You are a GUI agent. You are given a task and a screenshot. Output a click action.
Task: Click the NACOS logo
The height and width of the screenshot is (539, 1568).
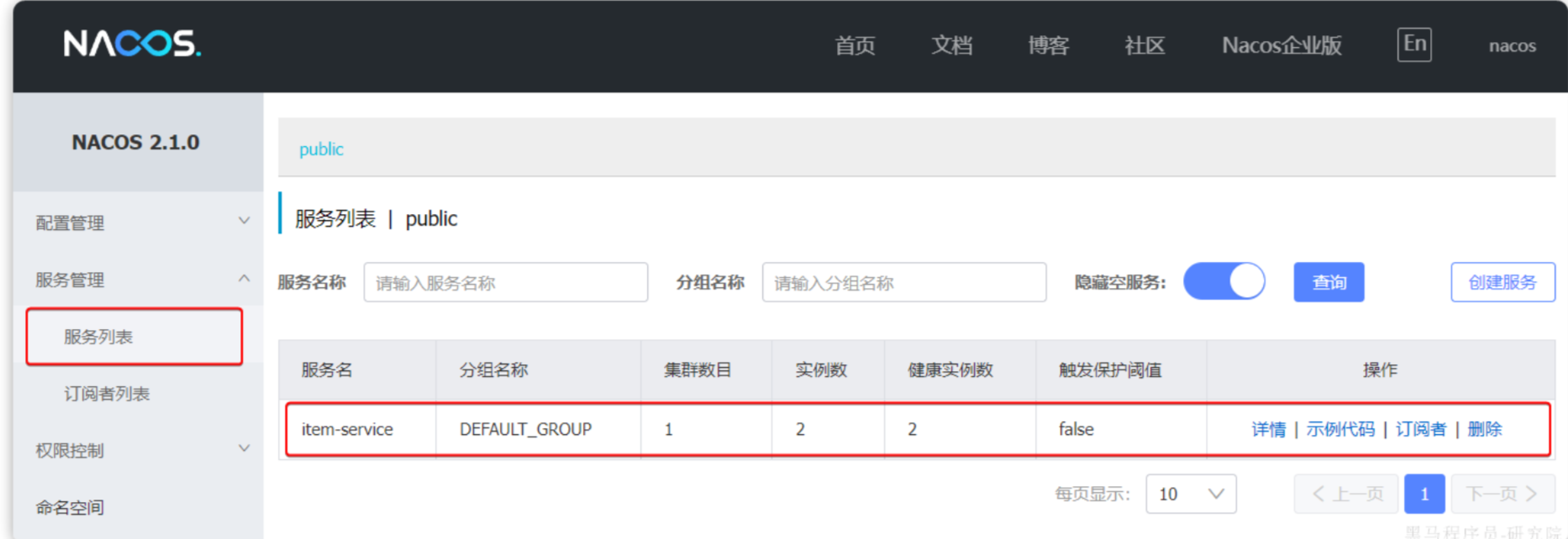tap(133, 43)
